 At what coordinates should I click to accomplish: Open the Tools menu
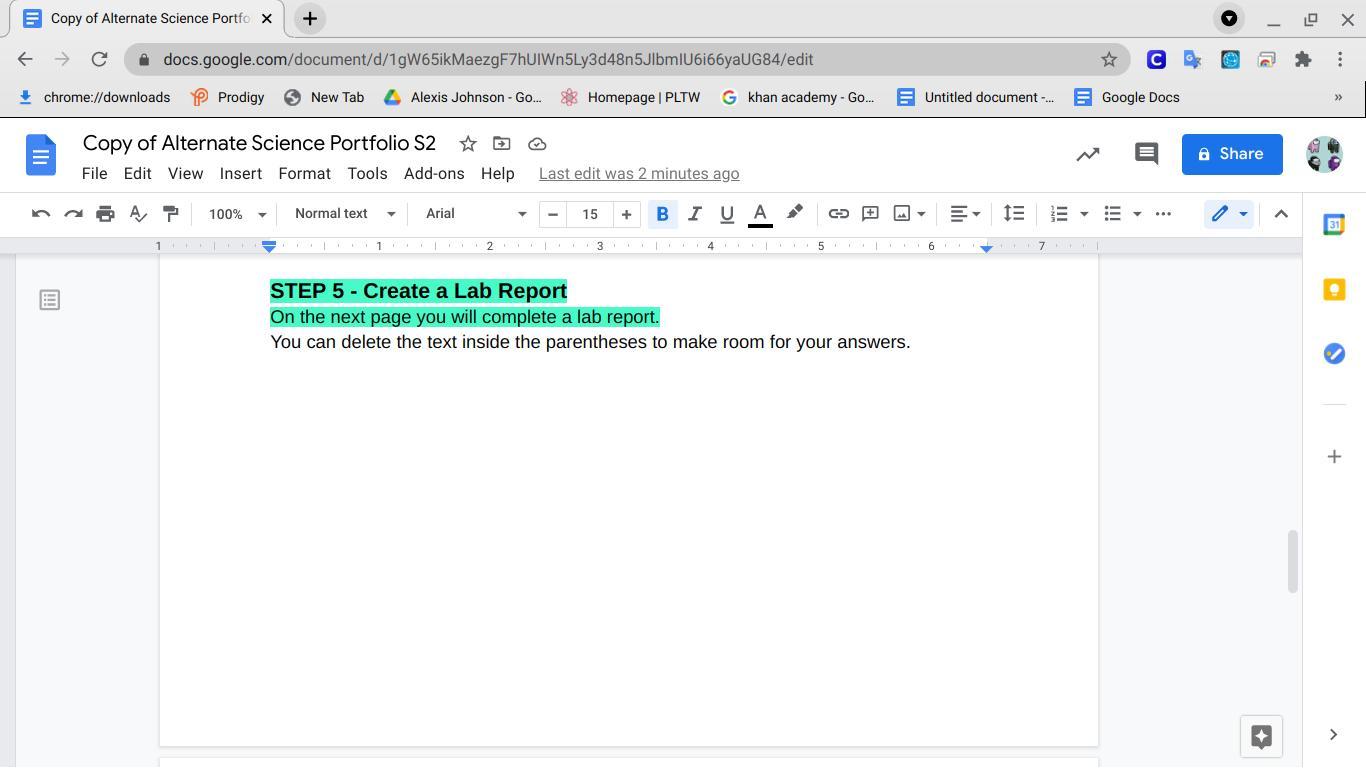point(367,173)
